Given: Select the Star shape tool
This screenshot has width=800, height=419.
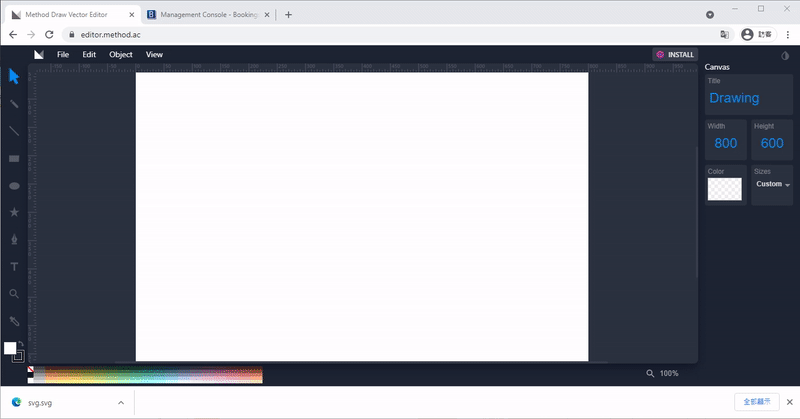Looking at the screenshot, I should pos(14,212).
